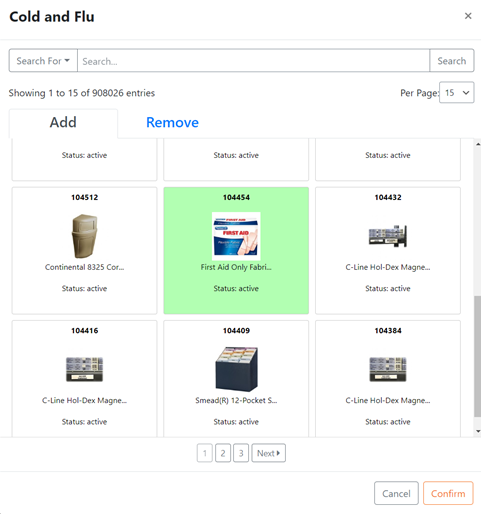The height and width of the screenshot is (514, 481).
Task: Click the C-Line Hol-Dex image in card 104432
Action: tap(388, 236)
